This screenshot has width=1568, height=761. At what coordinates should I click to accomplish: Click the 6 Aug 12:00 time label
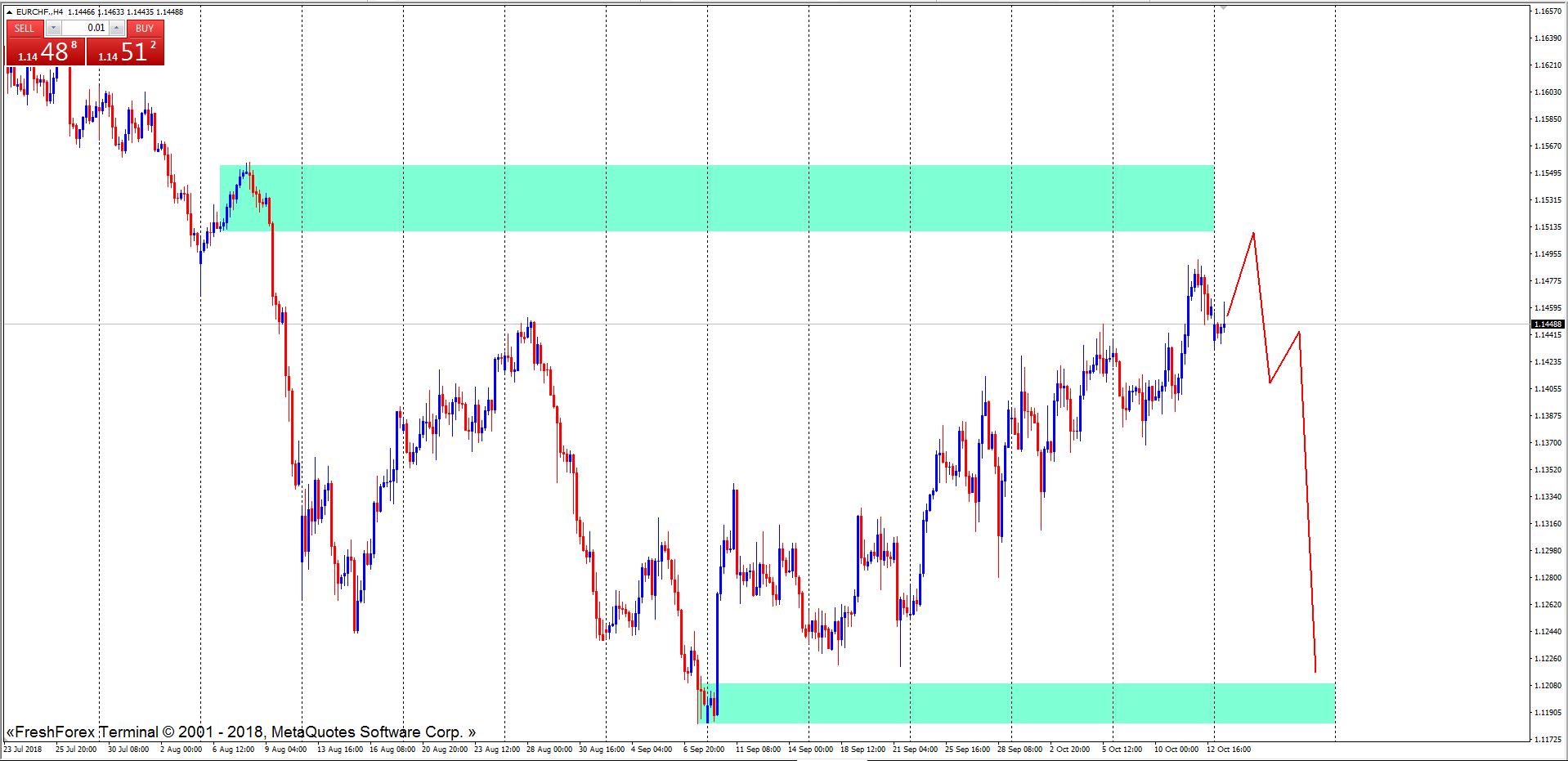coord(233,750)
